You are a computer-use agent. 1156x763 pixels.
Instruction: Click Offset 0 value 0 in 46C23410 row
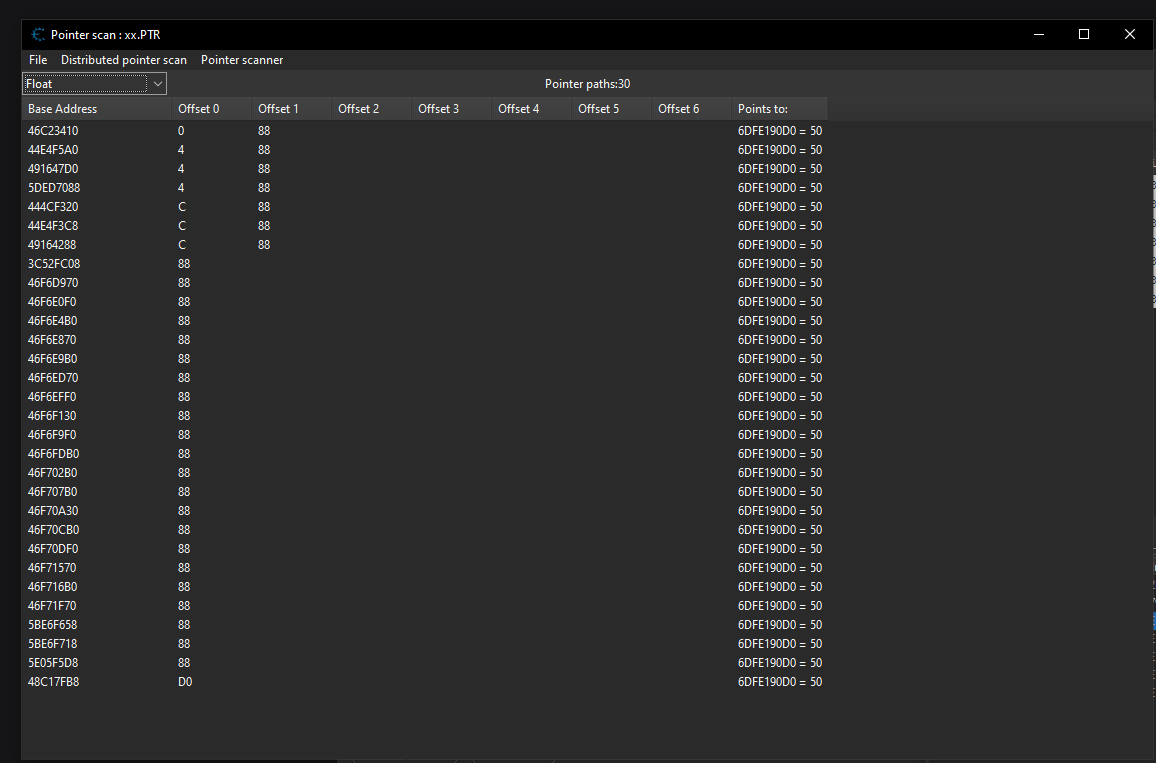pos(181,130)
